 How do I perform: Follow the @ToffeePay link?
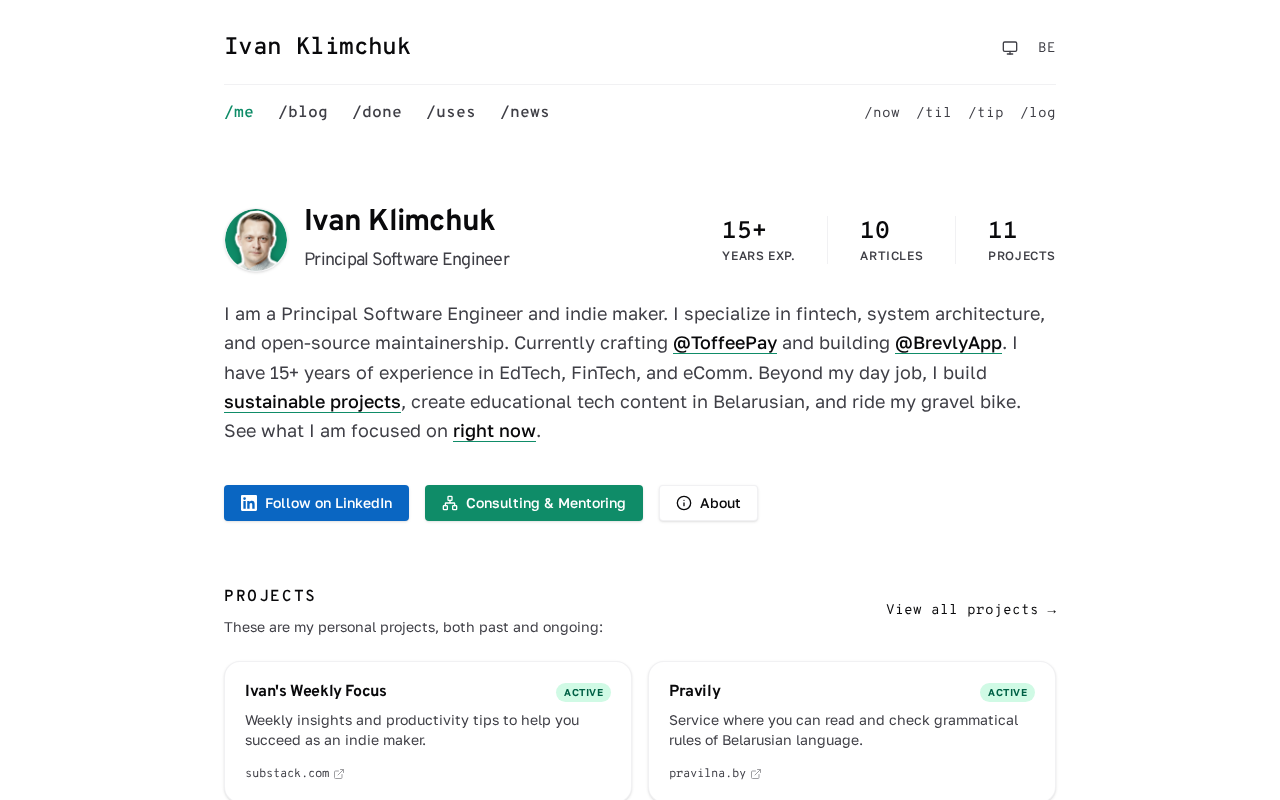pyautogui.click(x=725, y=343)
